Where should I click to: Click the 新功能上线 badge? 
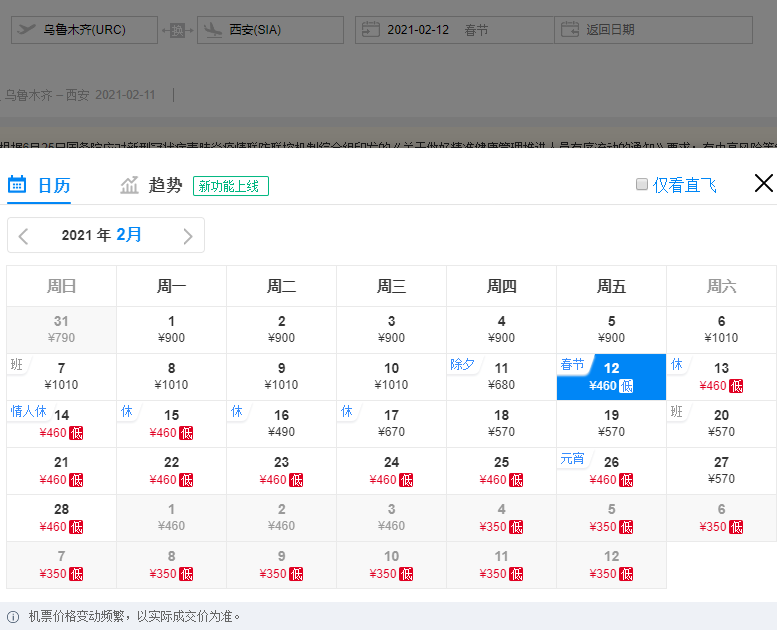[x=231, y=186]
